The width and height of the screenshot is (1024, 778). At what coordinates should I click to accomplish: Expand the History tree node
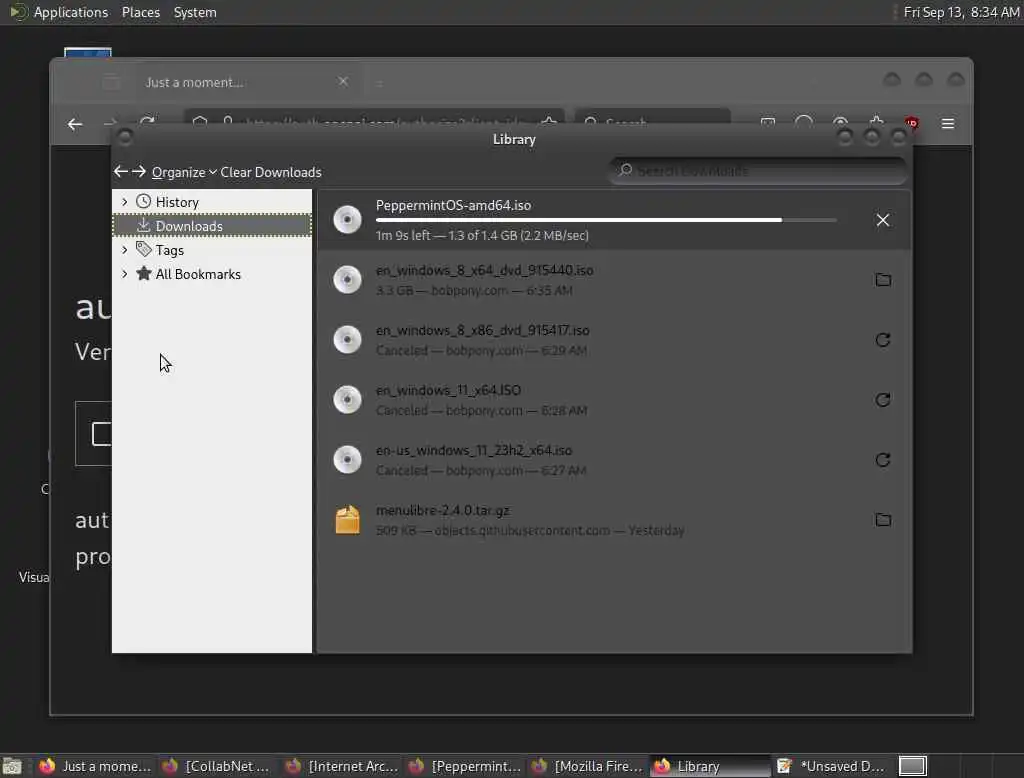coord(124,202)
